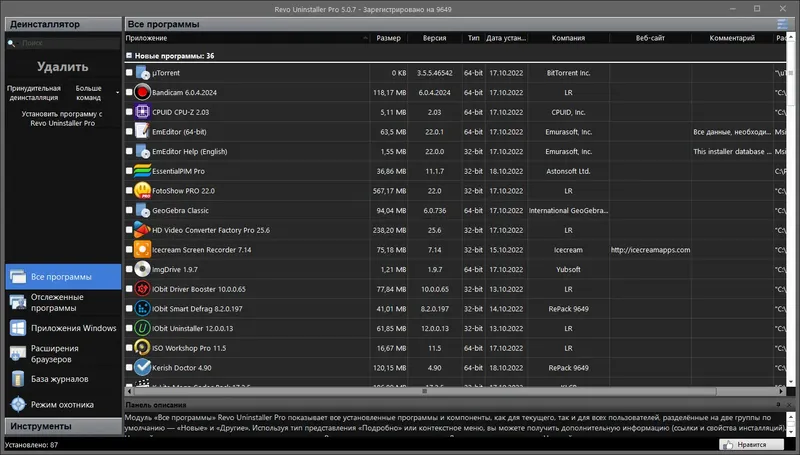Check Icecream Screen Recorder 7.14 checkbox
This screenshot has height=455, width=800.
click(129, 249)
